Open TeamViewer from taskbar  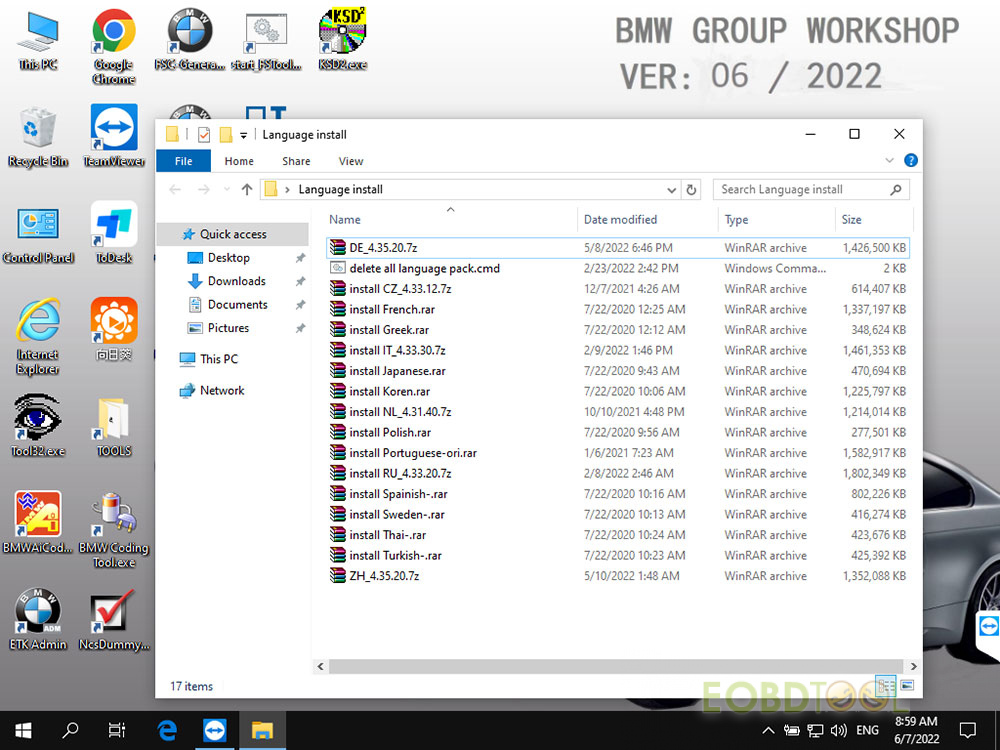pyautogui.click(x=215, y=730)
